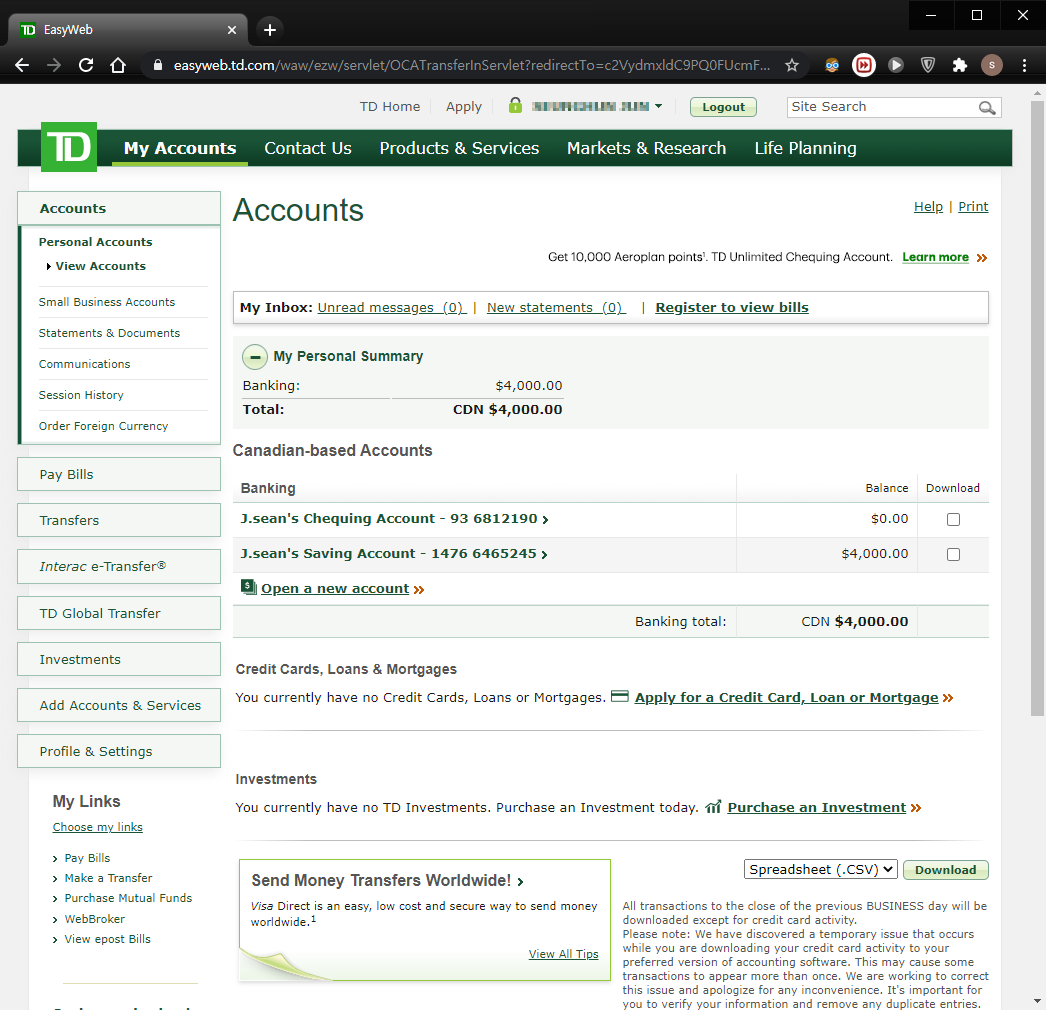This screenshot has height=1010, width=1046.
Task: Click the browser forward arrow
Action: point(54,65)
